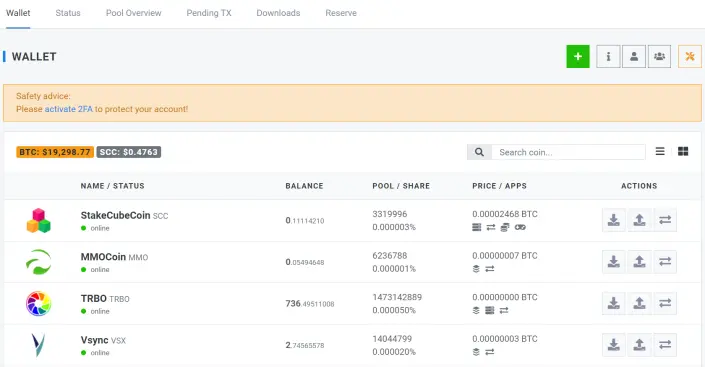The height and width of the screenshot is (367, 705).
Task: Open the orange tools settings icon
Action: (x=690, y=57)
